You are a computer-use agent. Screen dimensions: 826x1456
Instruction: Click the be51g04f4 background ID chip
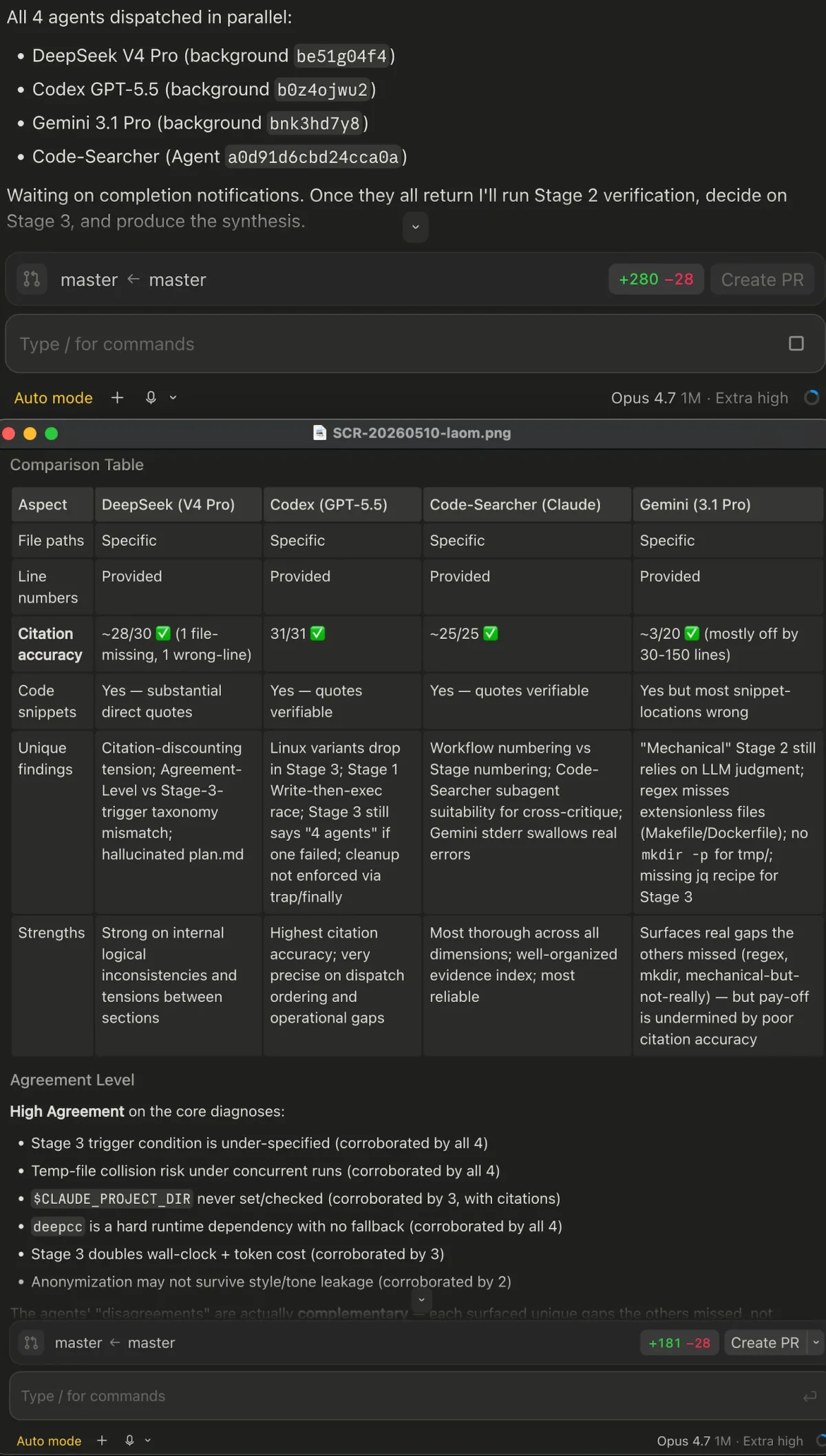341,56
